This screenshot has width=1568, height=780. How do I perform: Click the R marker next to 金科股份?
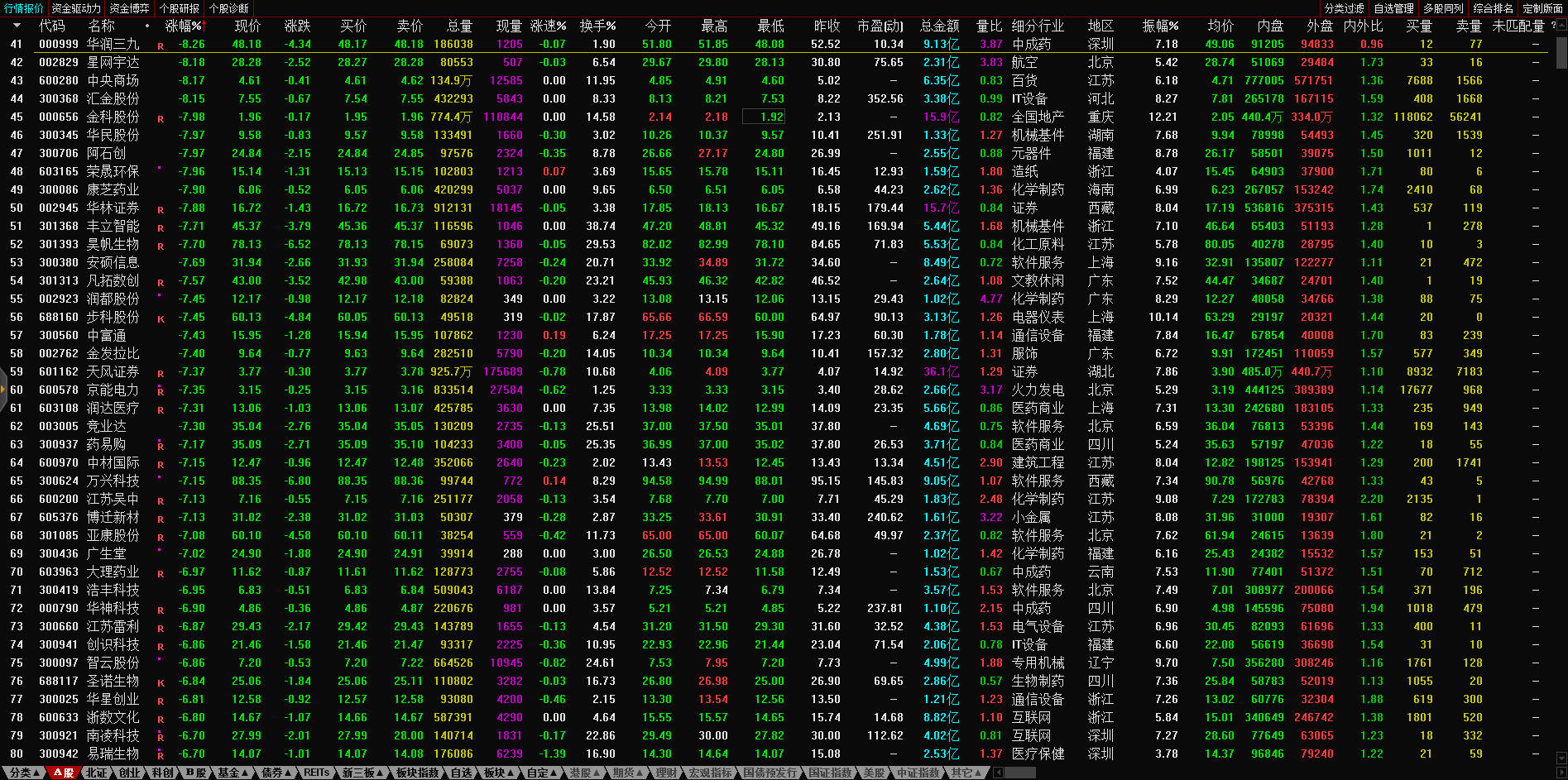[161, 118]
